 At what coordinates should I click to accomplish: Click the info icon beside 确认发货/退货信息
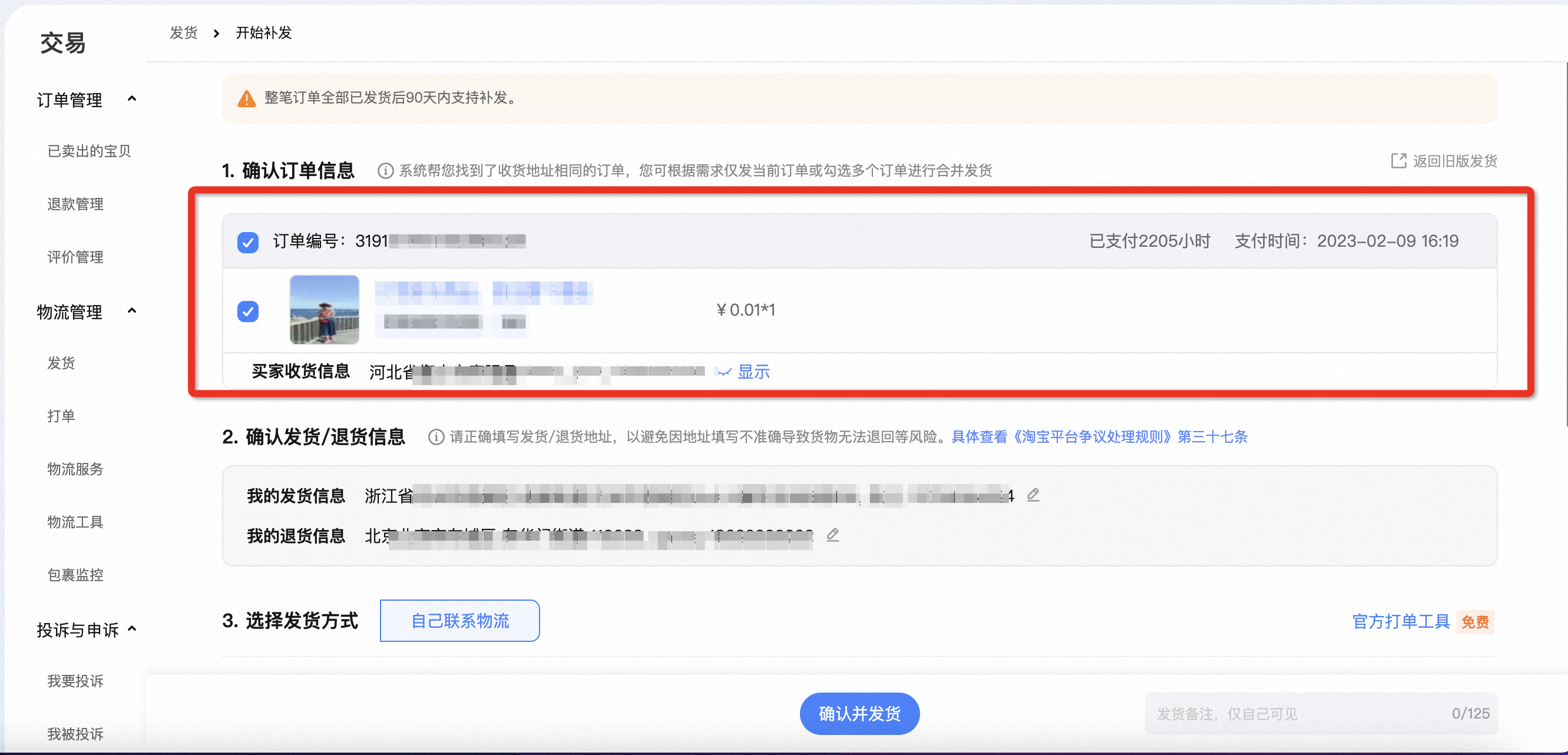pyautogui.click(x=436, y=437)
